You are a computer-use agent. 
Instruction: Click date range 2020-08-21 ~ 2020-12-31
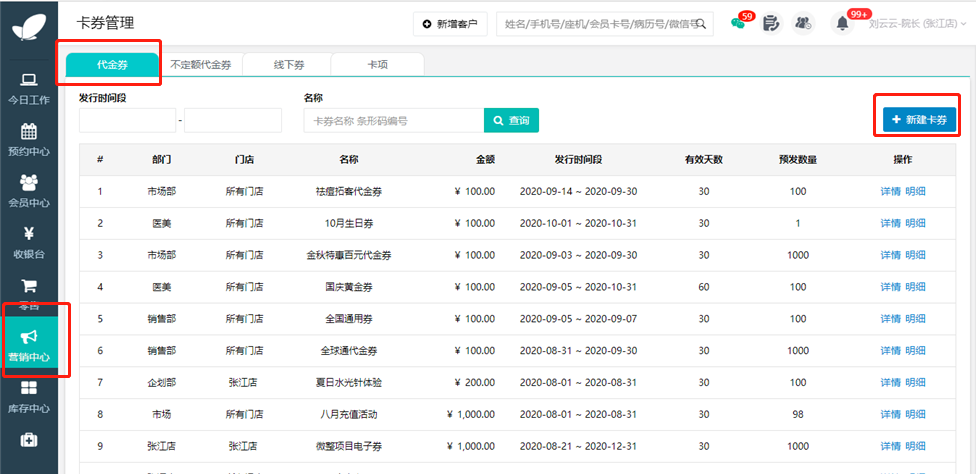[578, 446]
